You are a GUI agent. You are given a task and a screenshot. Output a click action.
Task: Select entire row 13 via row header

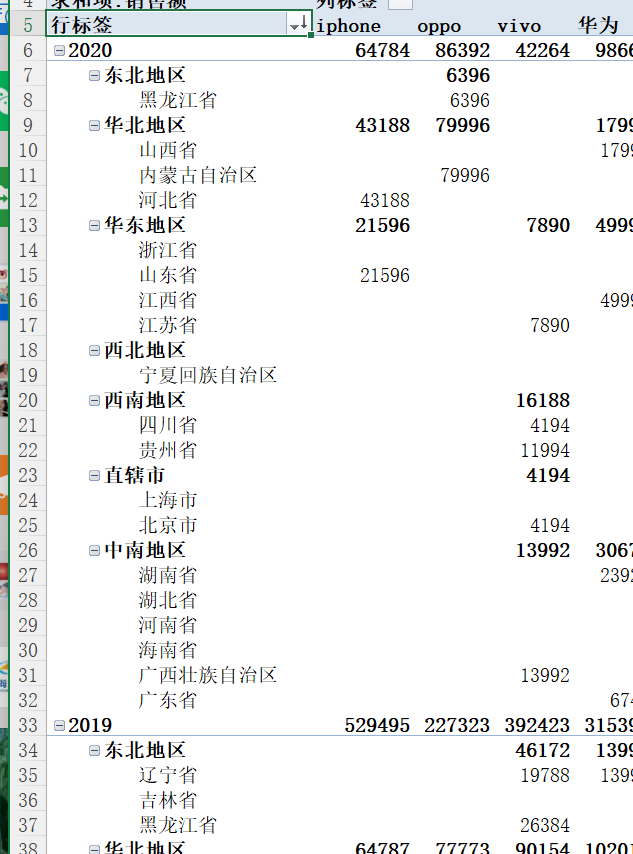click(x=28, y=225)
